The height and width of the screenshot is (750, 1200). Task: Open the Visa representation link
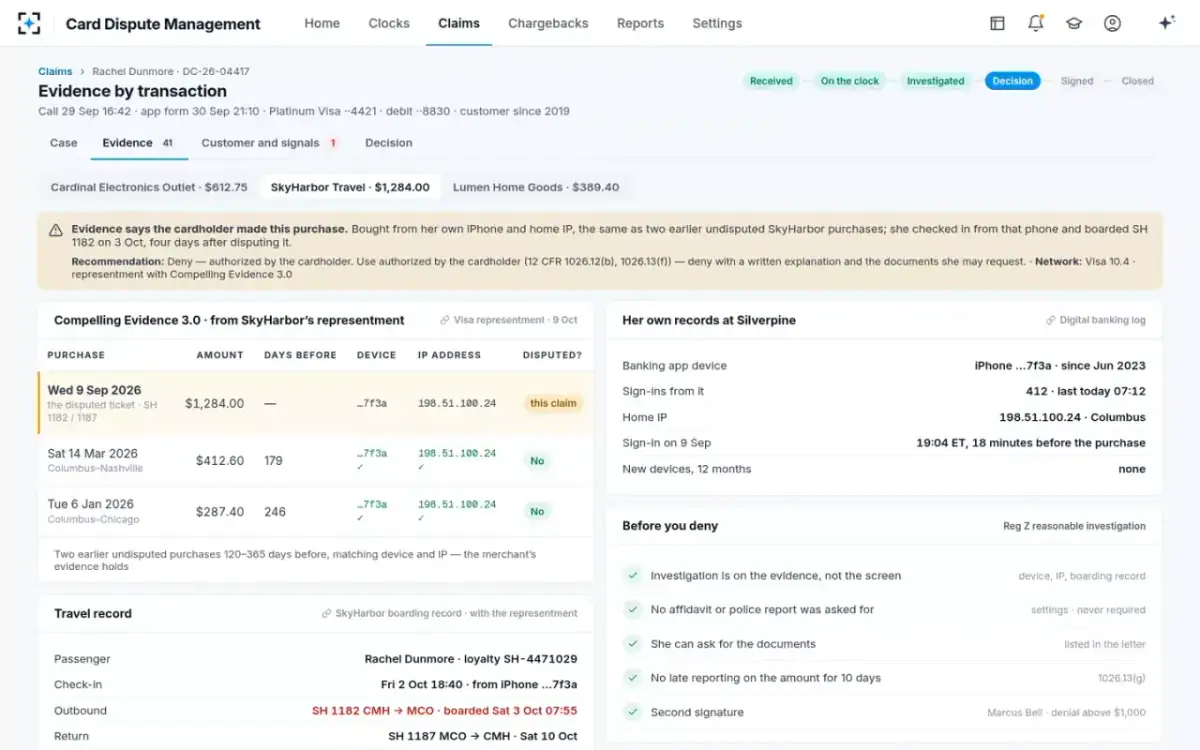tap(508, 321)
